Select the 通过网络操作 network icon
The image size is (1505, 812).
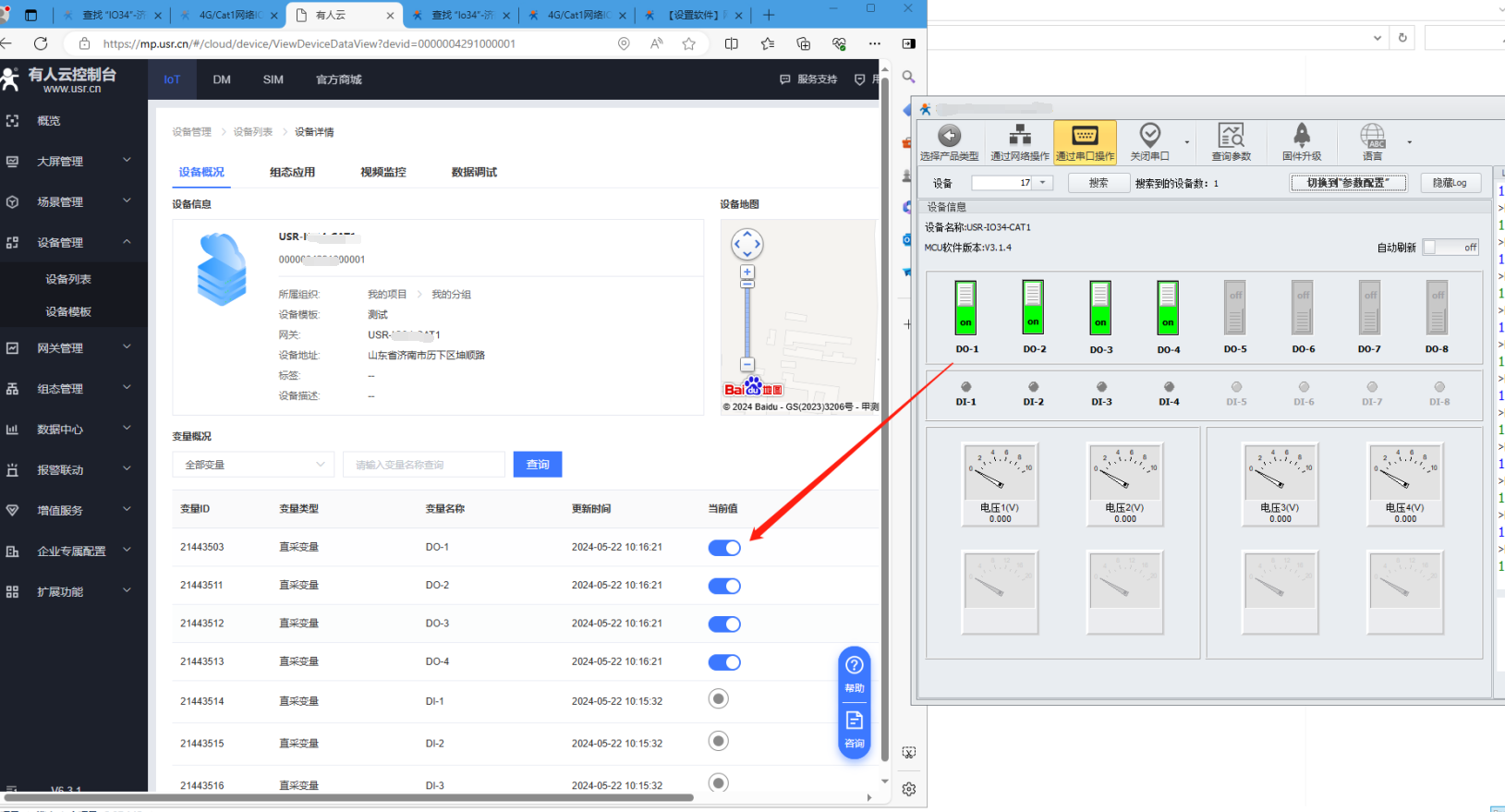coord(1020,136)
